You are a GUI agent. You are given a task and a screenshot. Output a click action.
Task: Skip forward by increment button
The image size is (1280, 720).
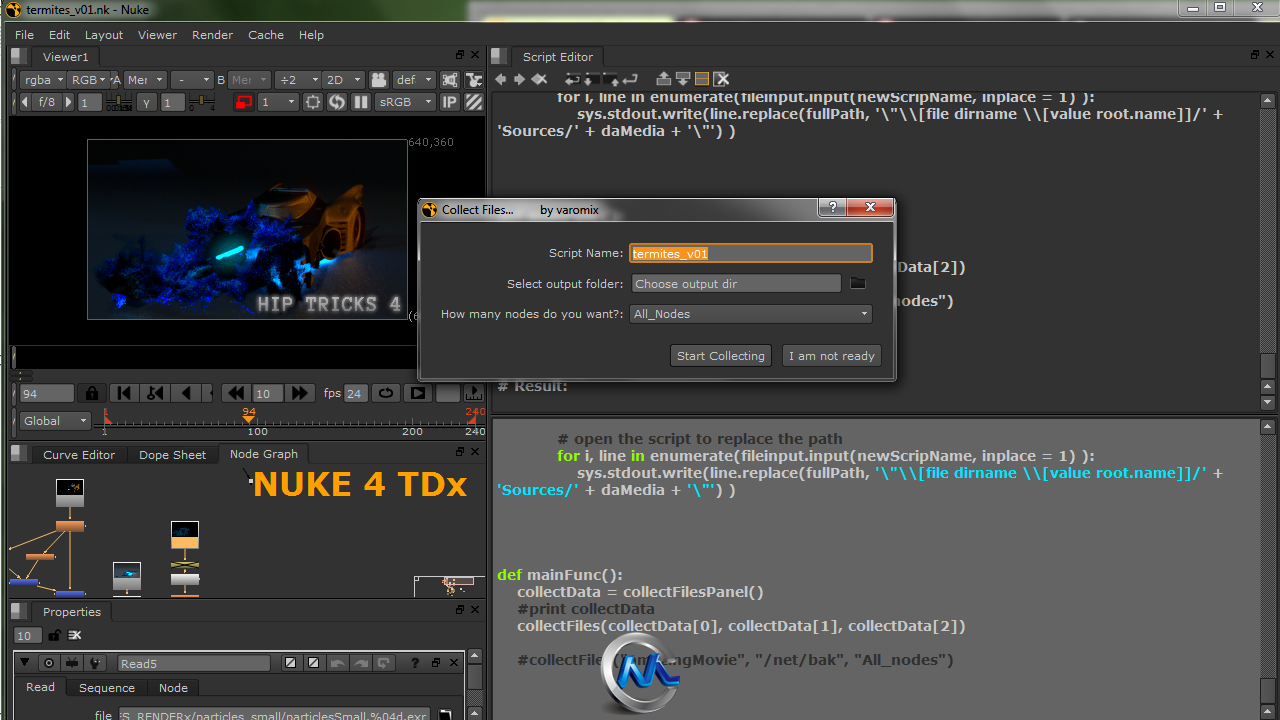point(299,393)
